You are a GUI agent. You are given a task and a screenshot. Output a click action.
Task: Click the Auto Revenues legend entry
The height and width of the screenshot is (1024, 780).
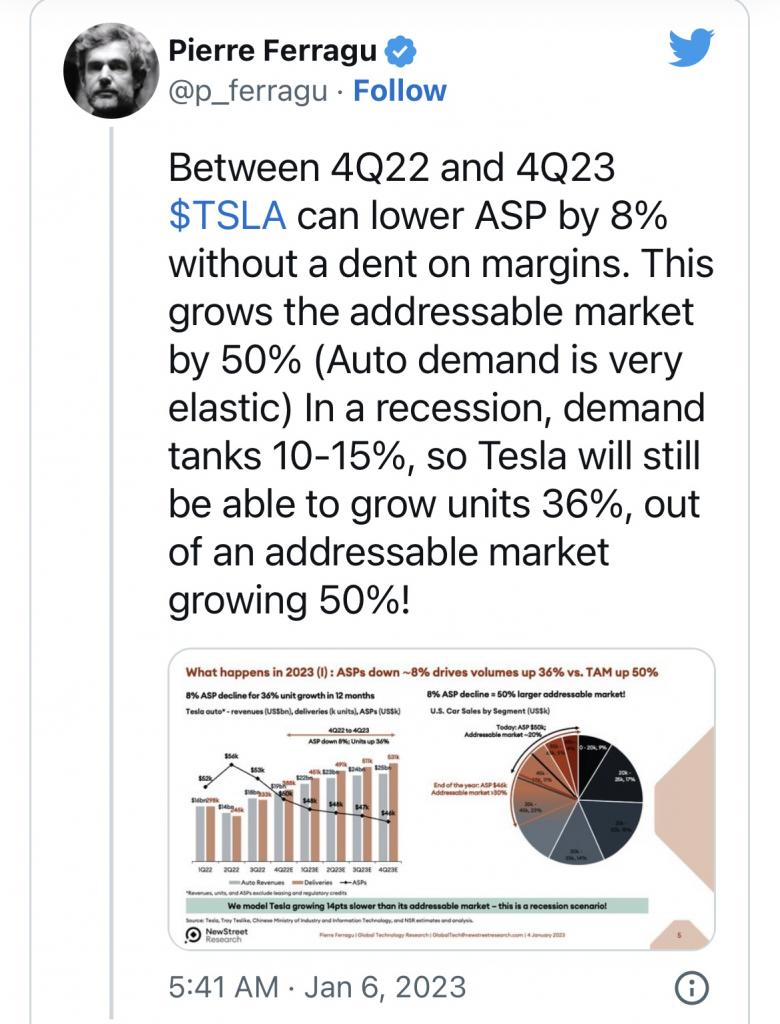click(x=257, y=882)
